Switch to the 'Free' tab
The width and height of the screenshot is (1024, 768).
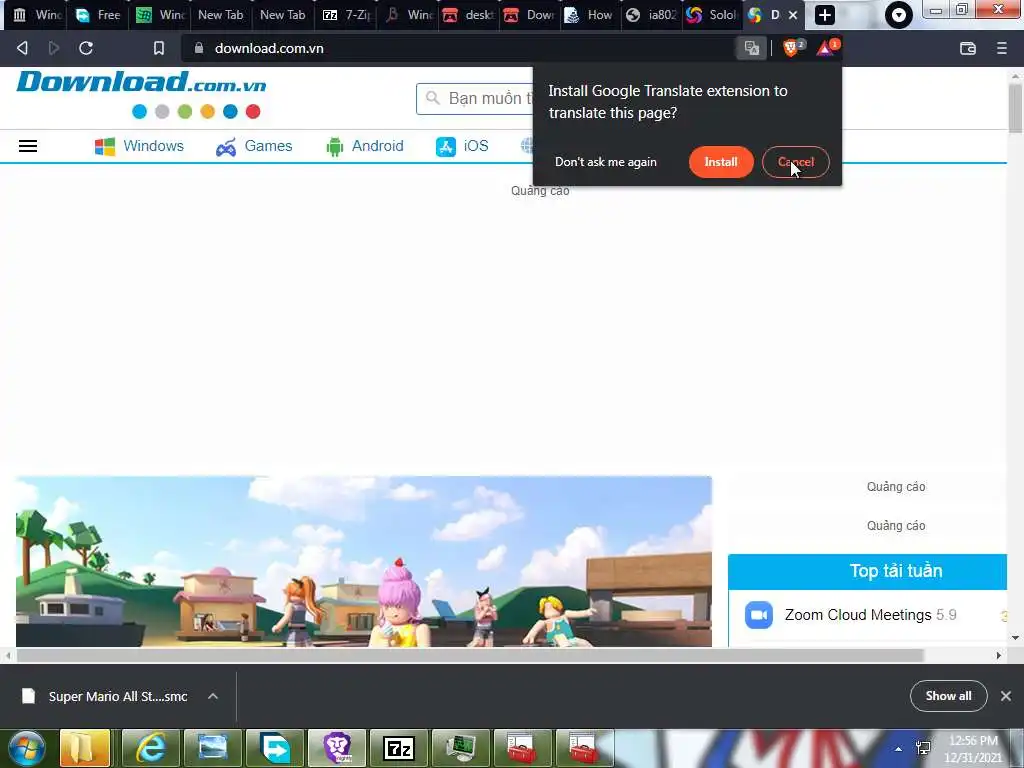[98, 15]
